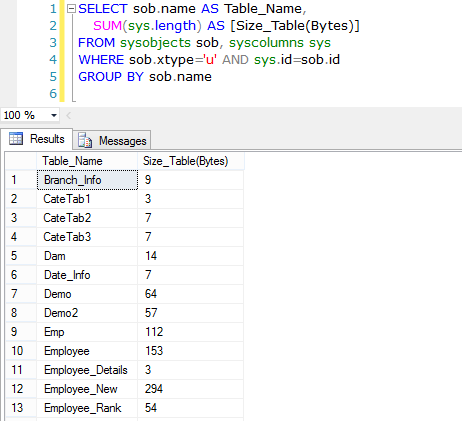Click the WHERE keyword in line 4

coord(101,60)
